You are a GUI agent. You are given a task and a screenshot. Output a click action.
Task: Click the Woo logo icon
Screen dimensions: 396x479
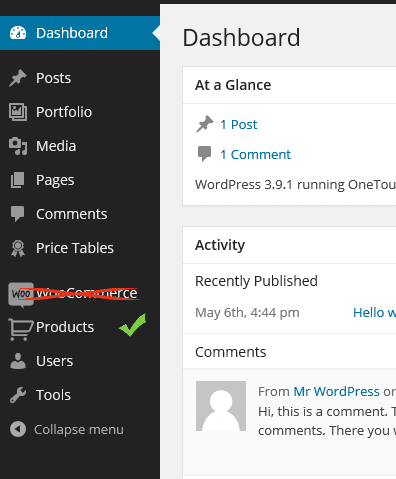[21, 294]
